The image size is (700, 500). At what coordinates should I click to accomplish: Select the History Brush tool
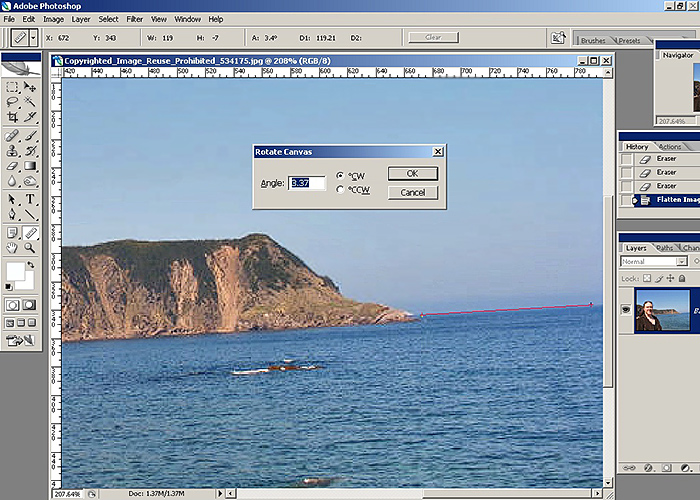[30, 151]
